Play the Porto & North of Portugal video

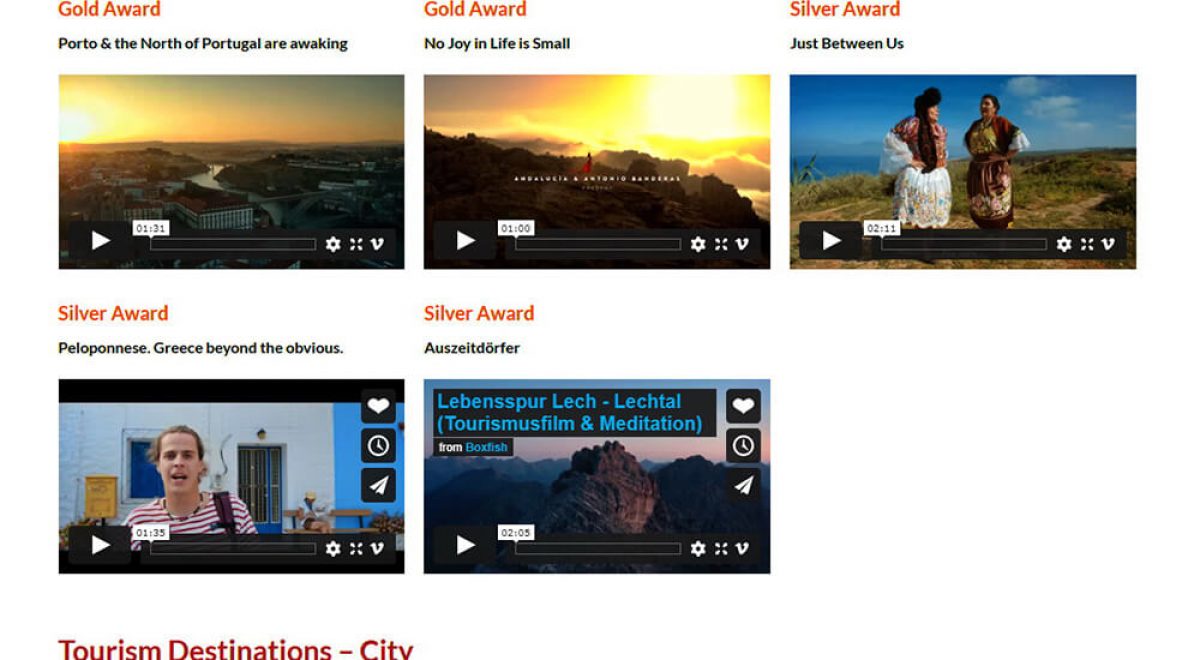point(100,241)
